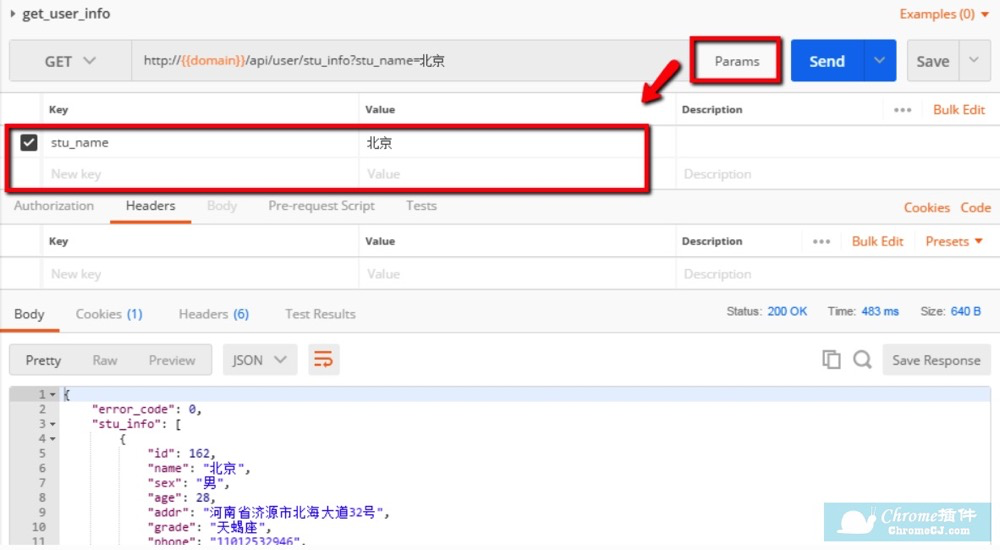Click the Save button

tap(933, 61)
